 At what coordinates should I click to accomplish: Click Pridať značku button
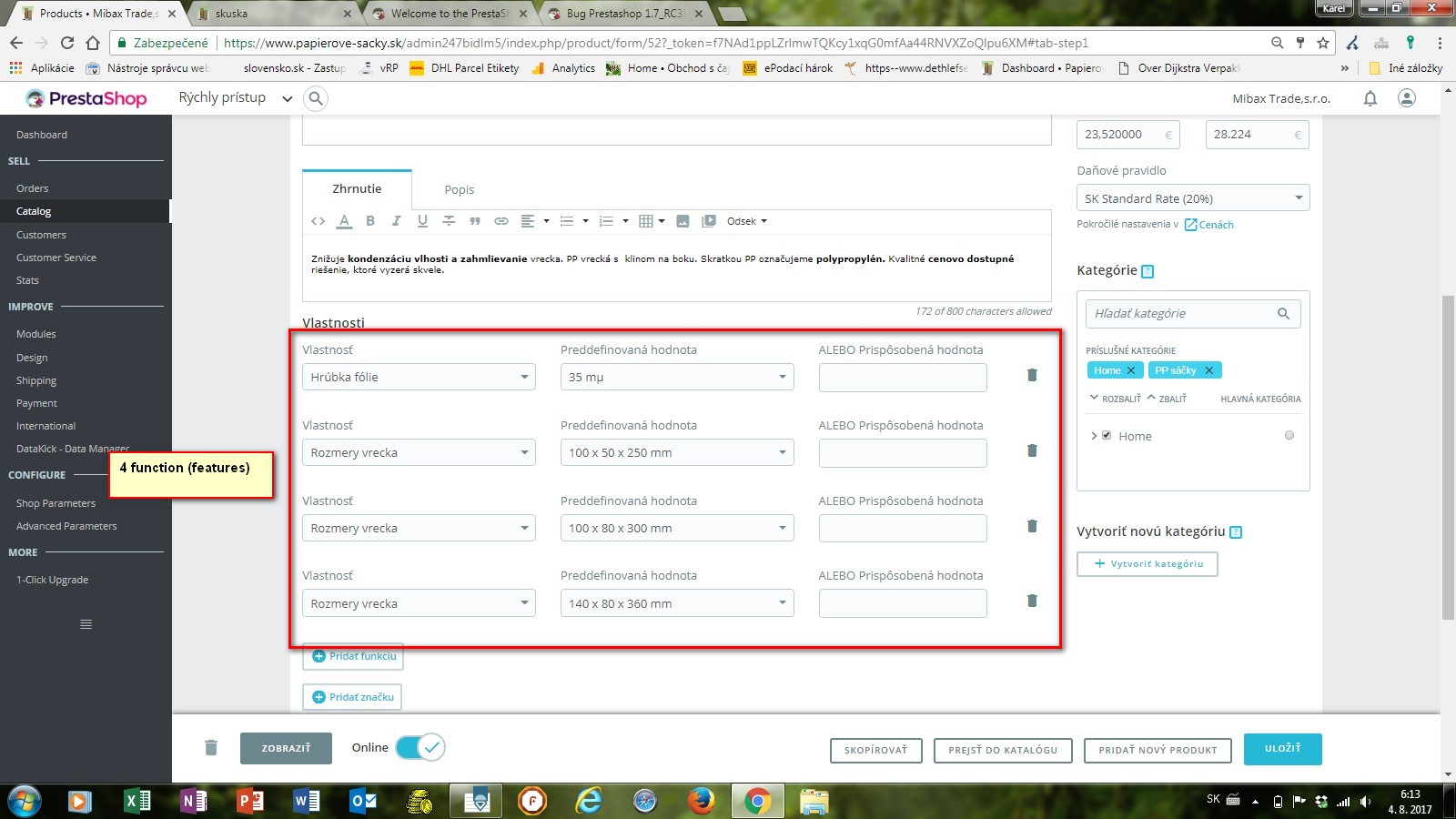pyautogui.click(x=352, y=697)
